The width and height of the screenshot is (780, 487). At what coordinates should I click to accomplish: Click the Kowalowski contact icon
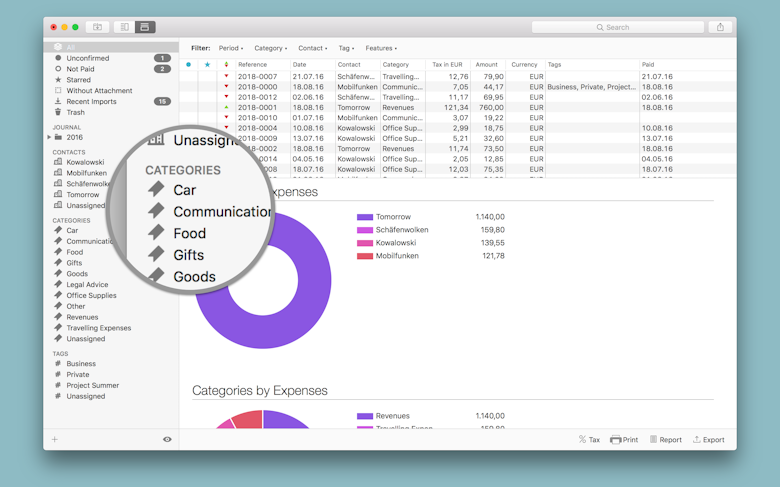point(58,162)
